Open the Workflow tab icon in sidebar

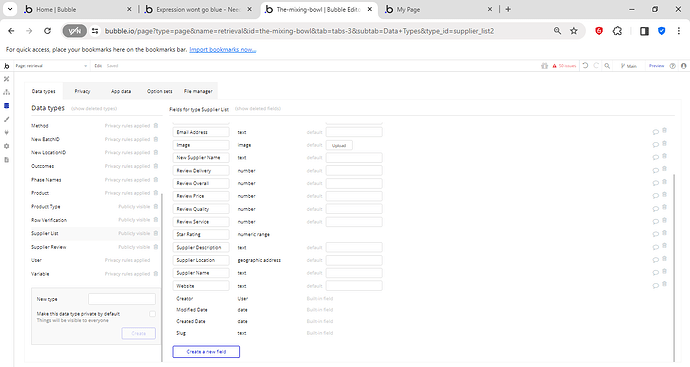tap(6, 92)
